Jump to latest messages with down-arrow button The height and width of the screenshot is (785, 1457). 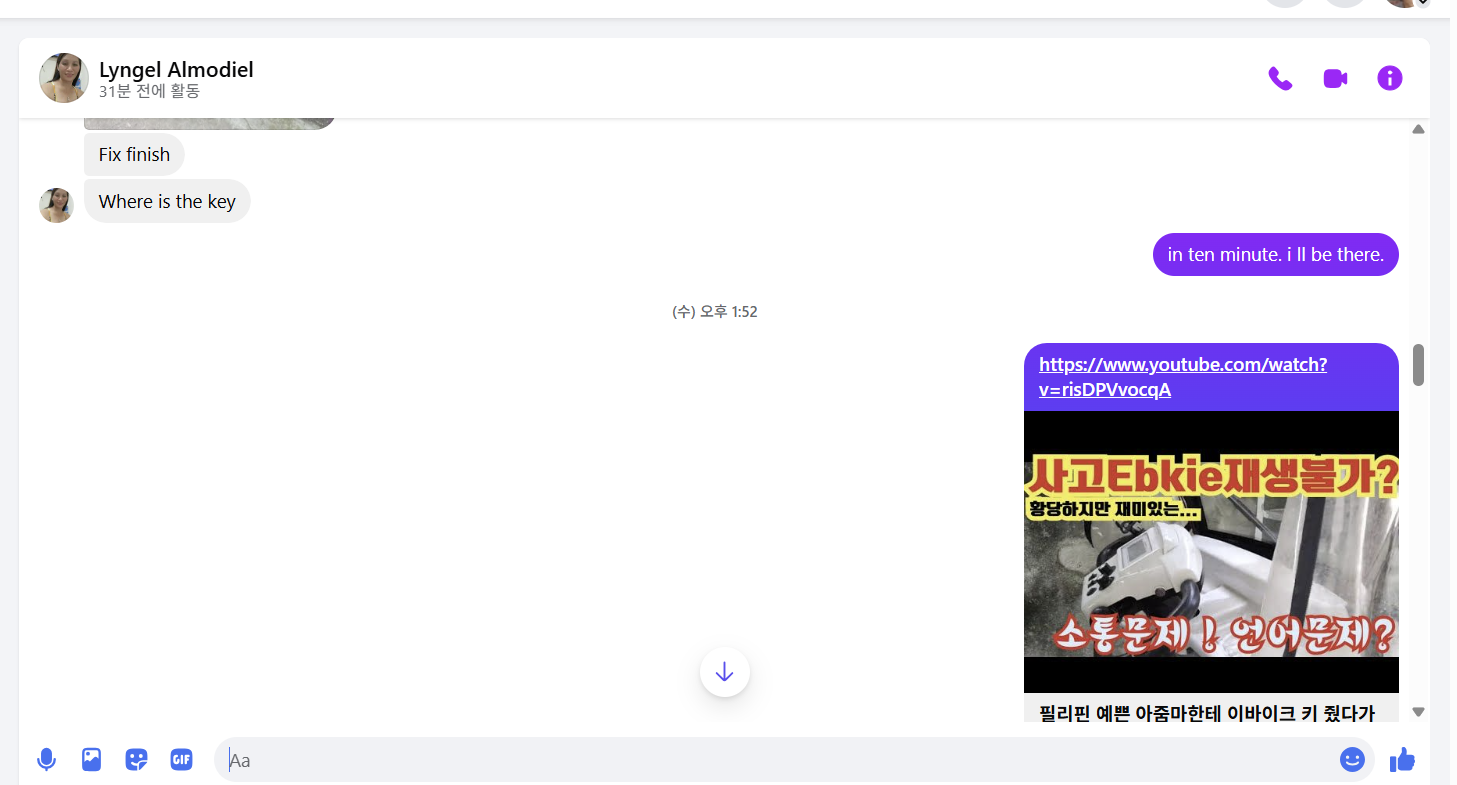(725, 672)
